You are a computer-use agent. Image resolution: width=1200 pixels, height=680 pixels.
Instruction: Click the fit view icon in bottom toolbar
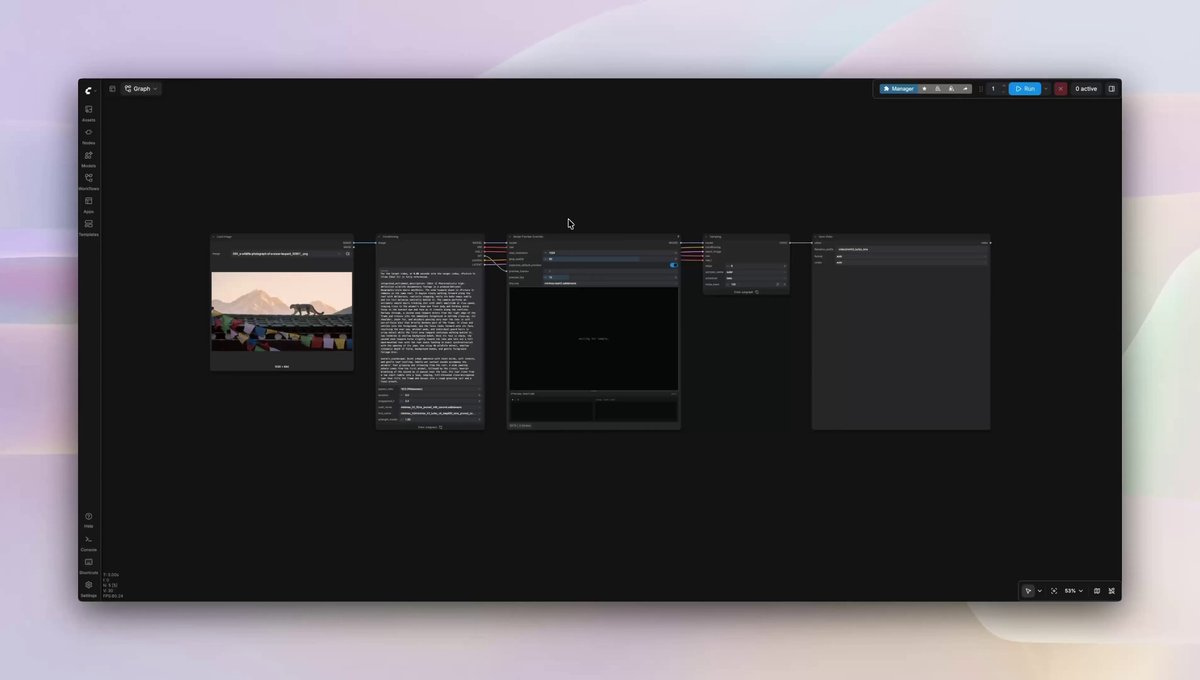[x=1054, y=591]
